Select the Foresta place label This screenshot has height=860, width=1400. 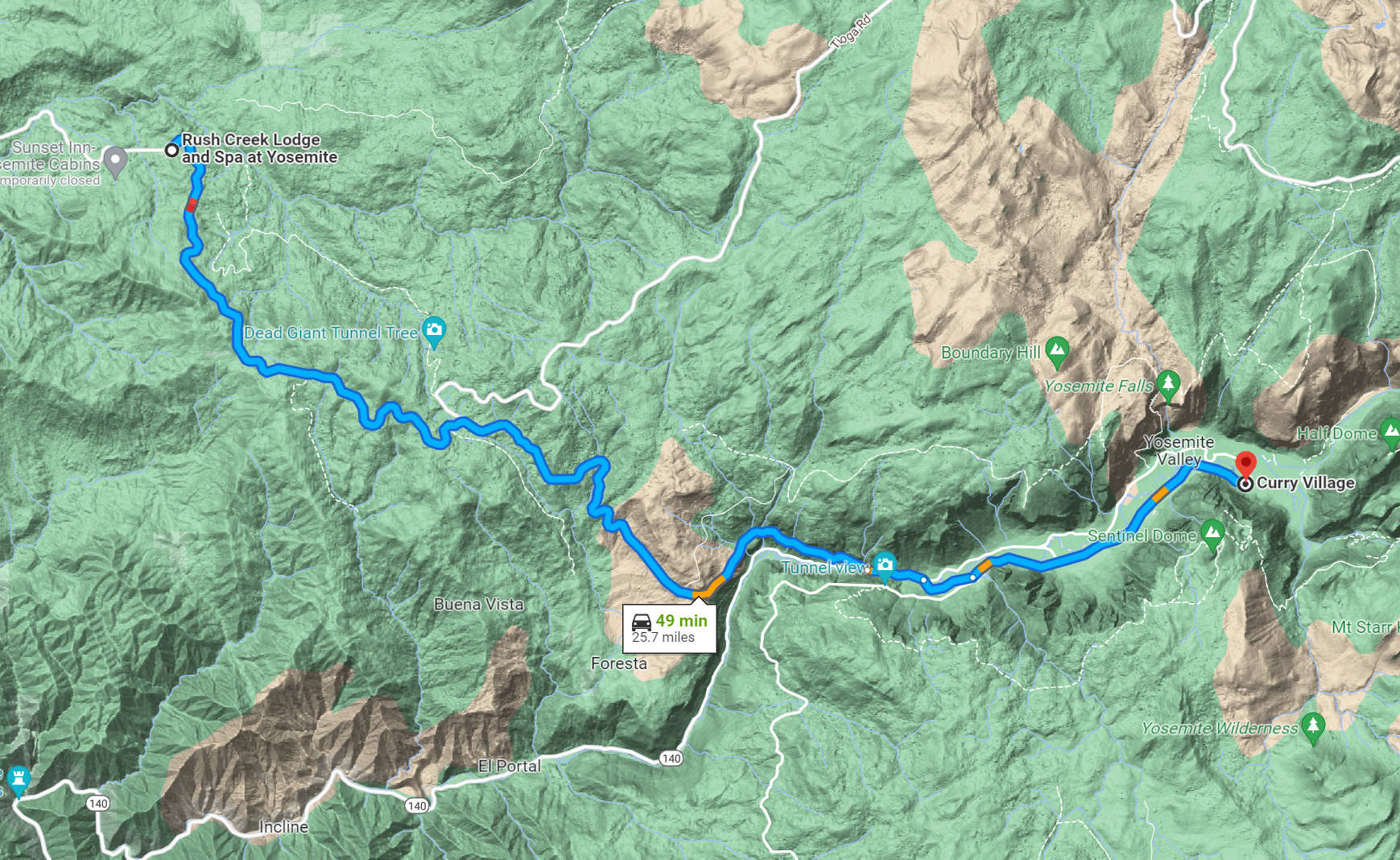tap(618, 664)
